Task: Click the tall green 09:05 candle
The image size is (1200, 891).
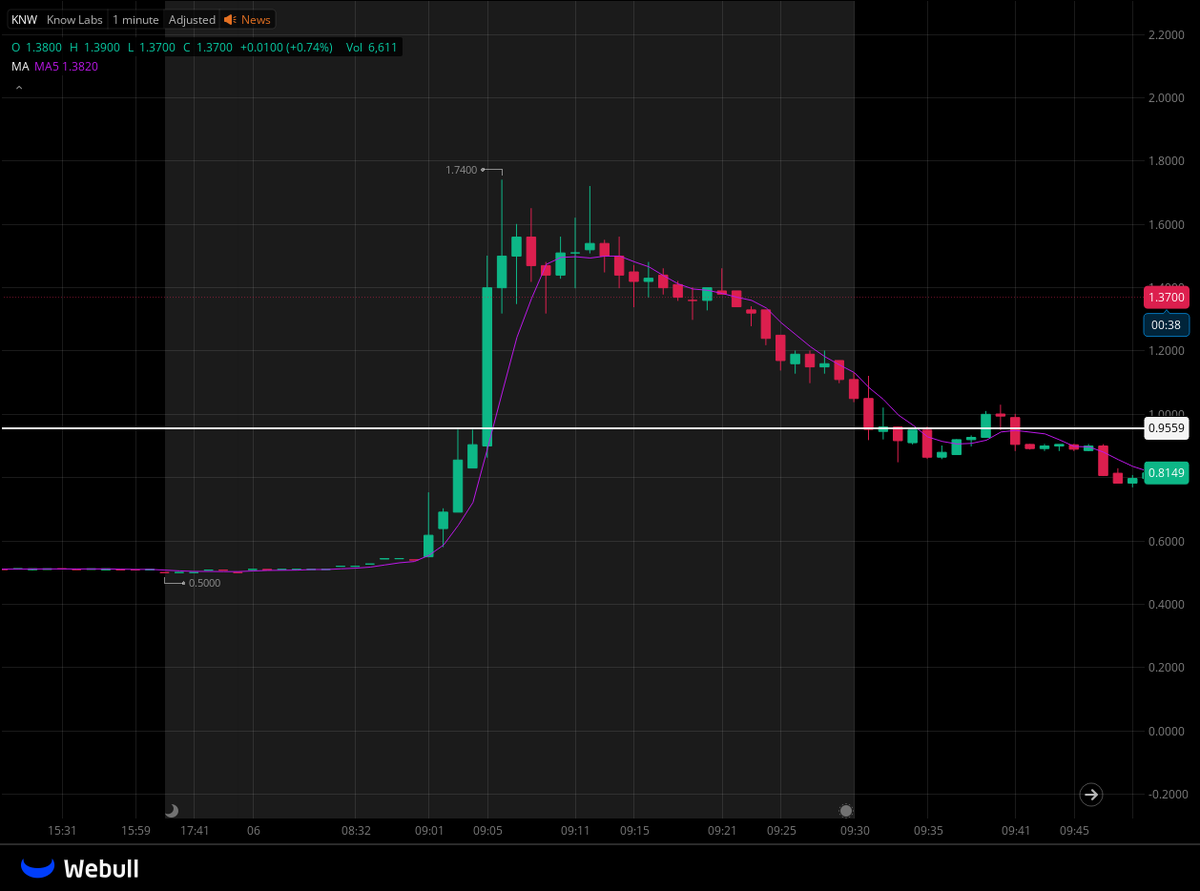Action: pyautogui.click(x=487, y=366)
